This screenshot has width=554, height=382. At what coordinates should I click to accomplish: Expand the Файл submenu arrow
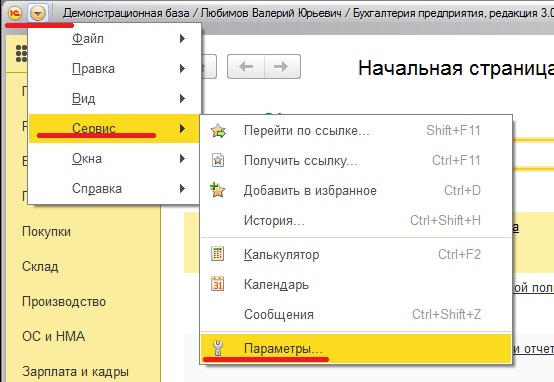point(182,38)
